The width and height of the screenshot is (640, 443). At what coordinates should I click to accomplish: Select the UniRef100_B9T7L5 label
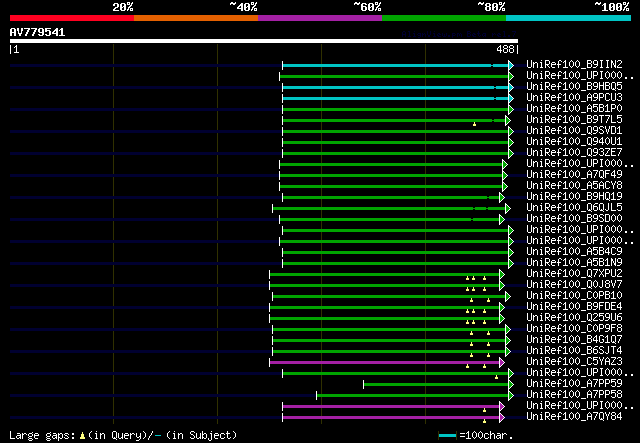pos(574,120)
